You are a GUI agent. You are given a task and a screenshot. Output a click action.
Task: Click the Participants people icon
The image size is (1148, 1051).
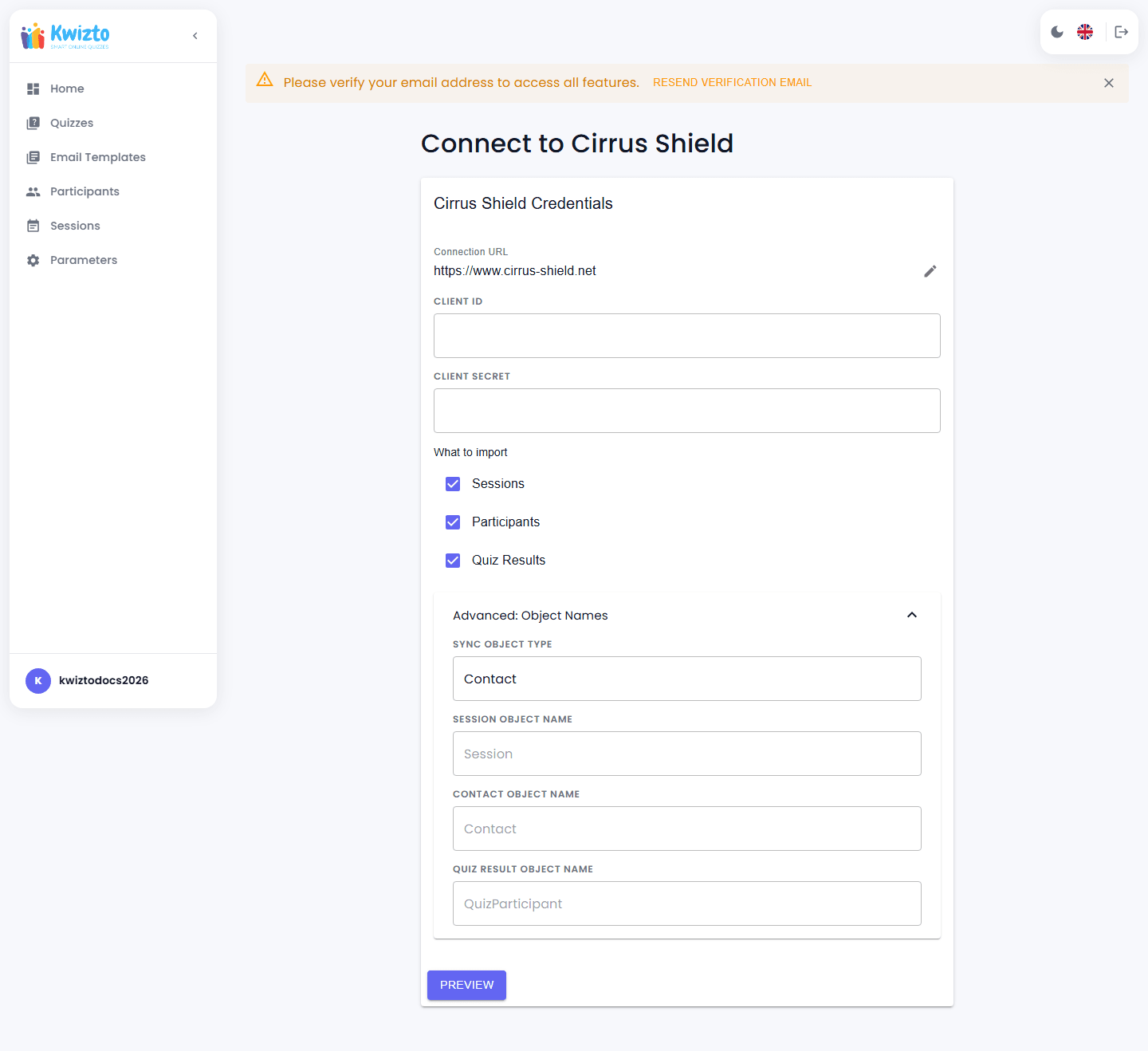click(x=33, y=191)
